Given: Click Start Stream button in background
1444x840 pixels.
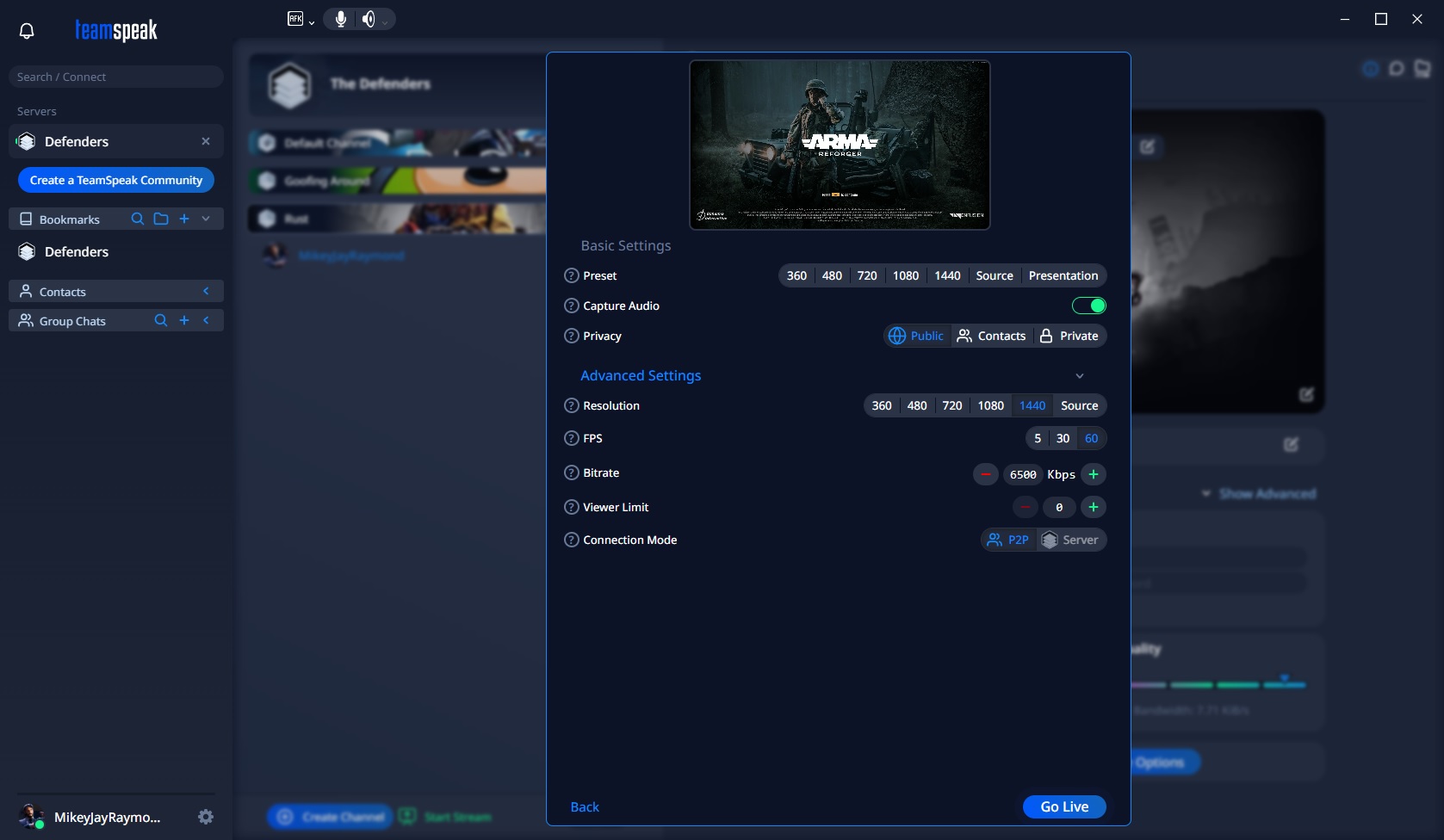Looking at the screenshot, I should point(445,817).
